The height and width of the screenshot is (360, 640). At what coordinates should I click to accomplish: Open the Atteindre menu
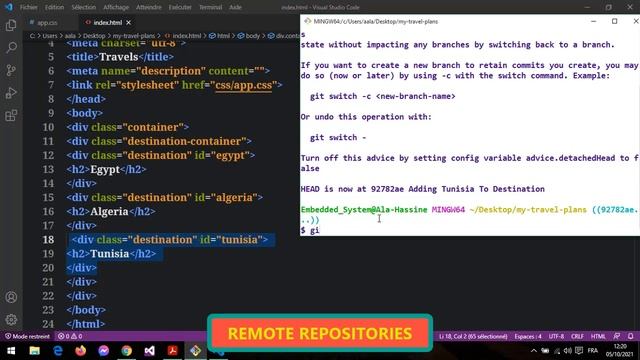coord(149,7)
